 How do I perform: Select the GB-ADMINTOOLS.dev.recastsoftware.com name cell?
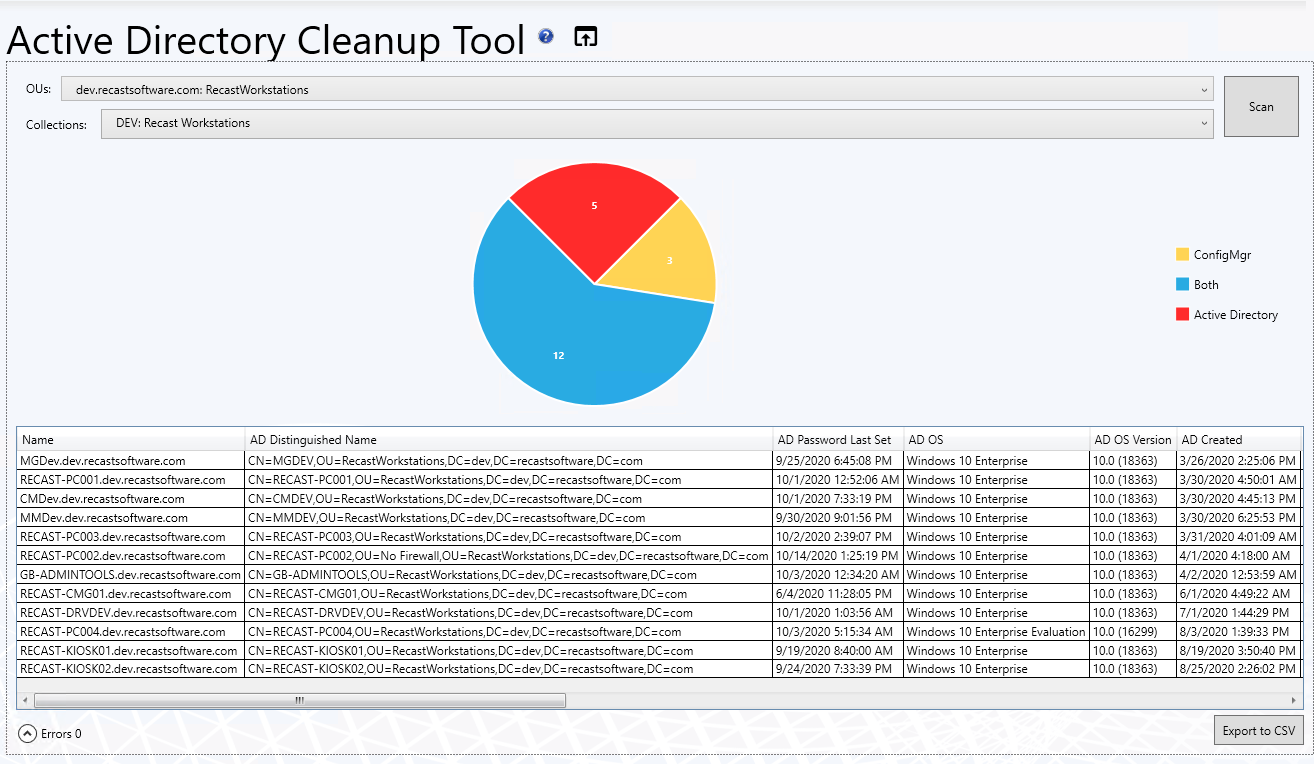(x=130, y=575)
